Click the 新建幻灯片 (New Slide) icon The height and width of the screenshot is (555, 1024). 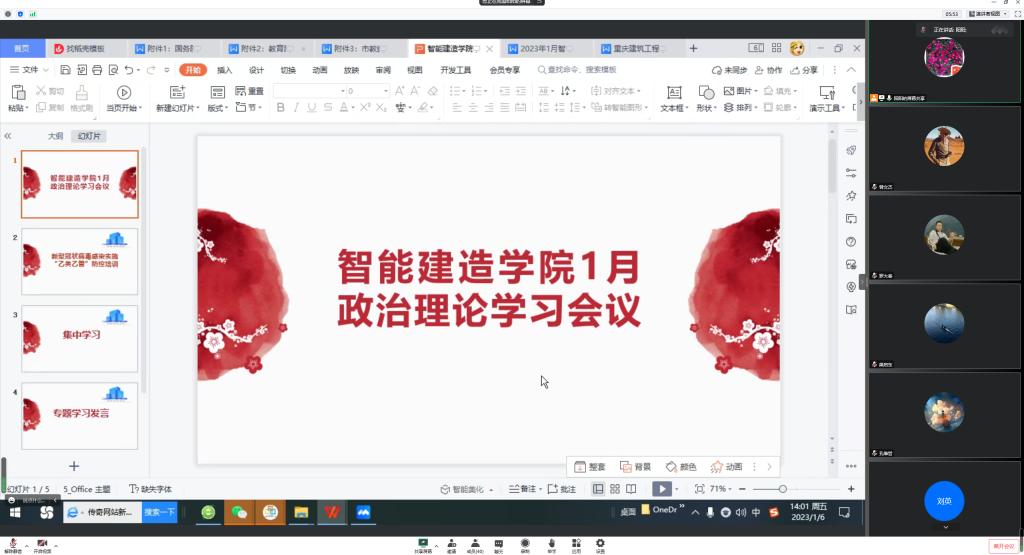pos(177,92)
